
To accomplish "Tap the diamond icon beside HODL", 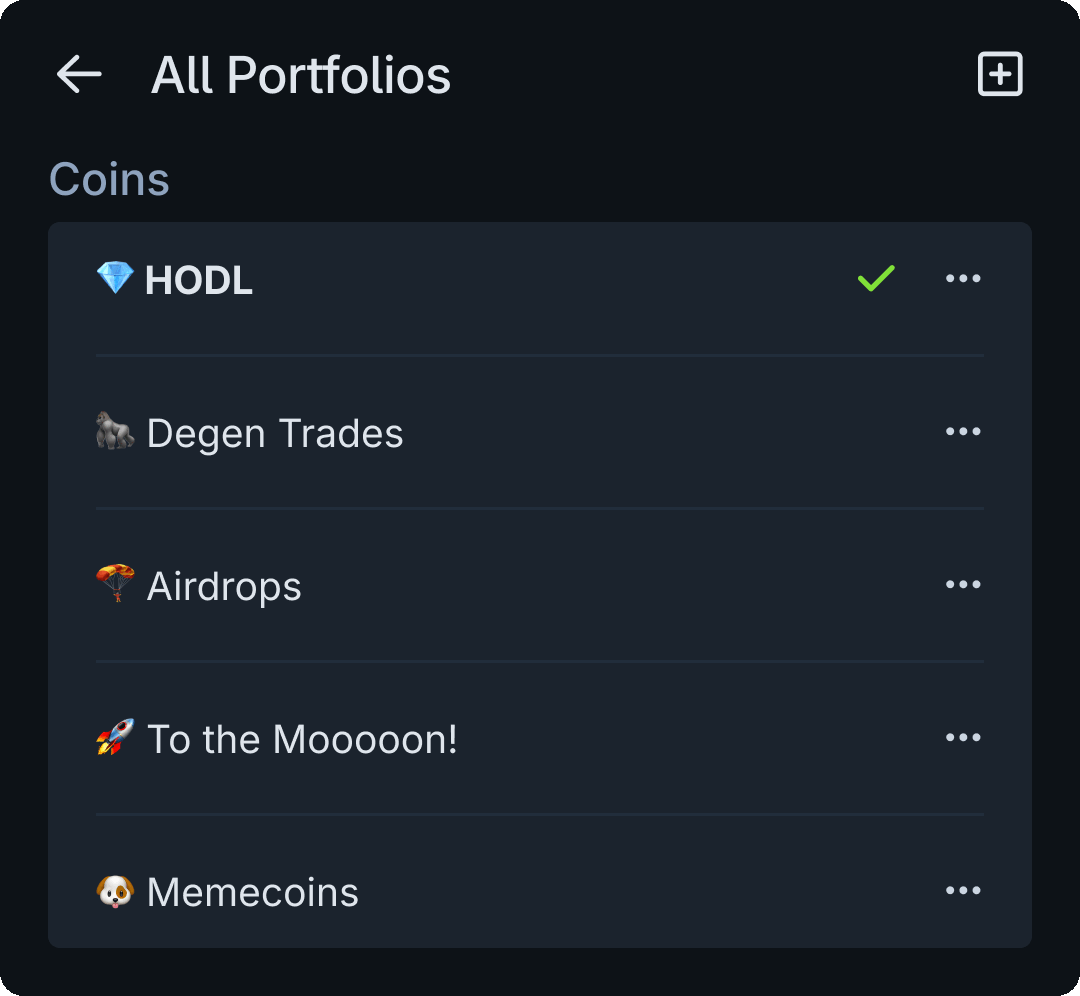I will tap(115, 280).
